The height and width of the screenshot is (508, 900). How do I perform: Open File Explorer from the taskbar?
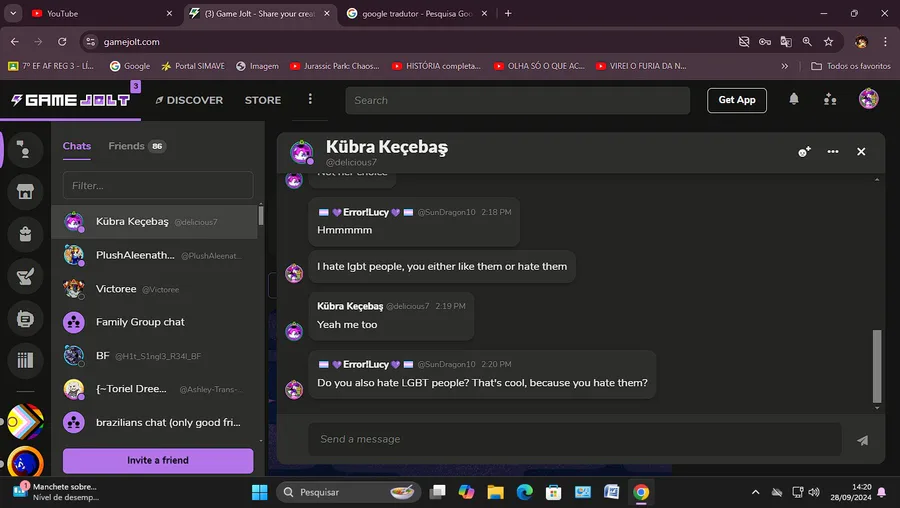coord(495,492)
